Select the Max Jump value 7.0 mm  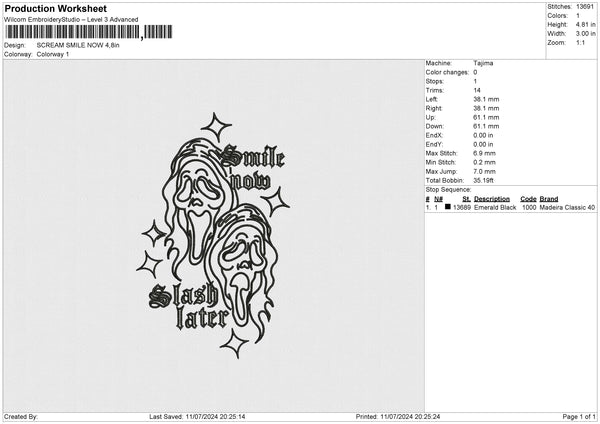[484, 171]
